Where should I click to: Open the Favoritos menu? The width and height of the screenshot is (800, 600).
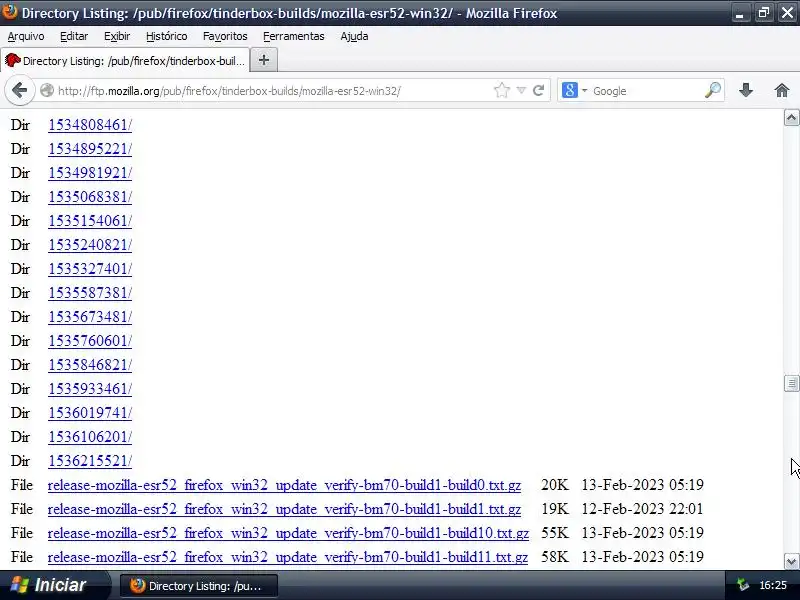point(225,36)
